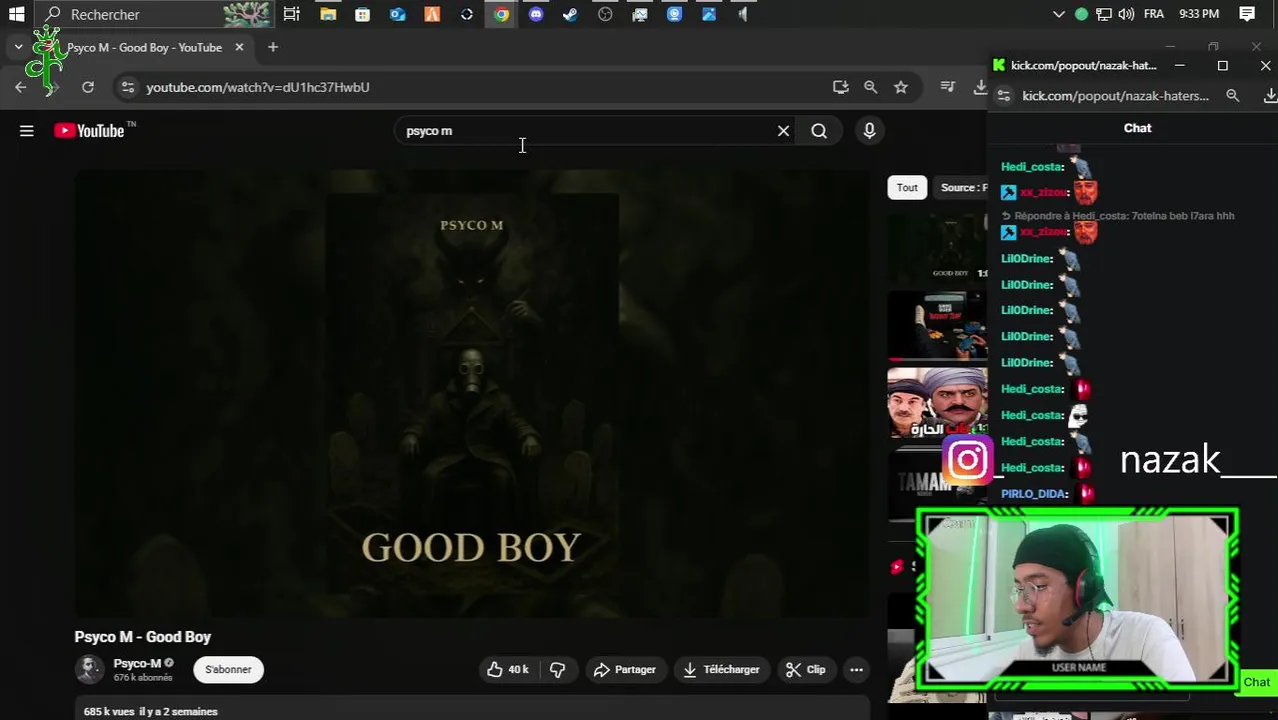Open the more actions ellipsis menu
The image size is (1278, 720).
click(856, 669)
